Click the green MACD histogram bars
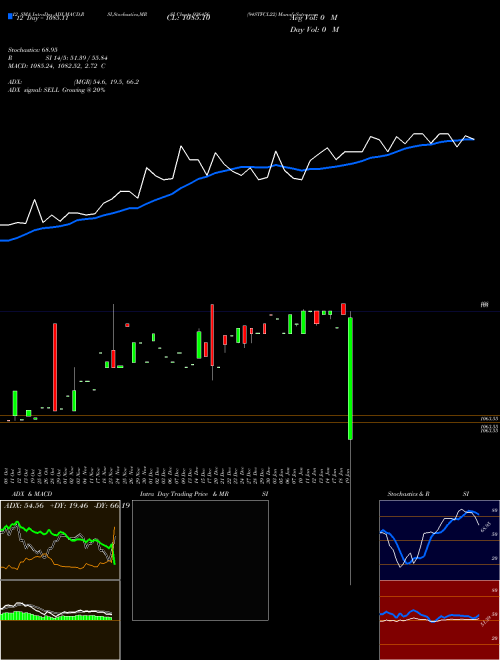The image size is (500, 660). pyautogui.click(x=55, y=616)
